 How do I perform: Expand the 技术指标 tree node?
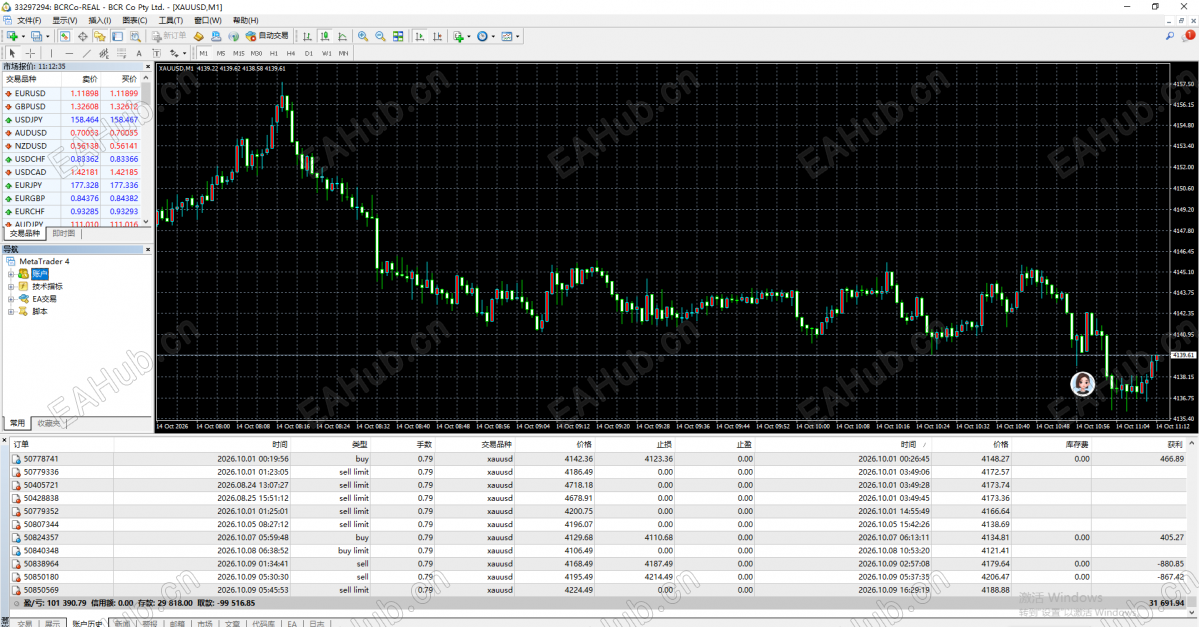click(11, 286)
